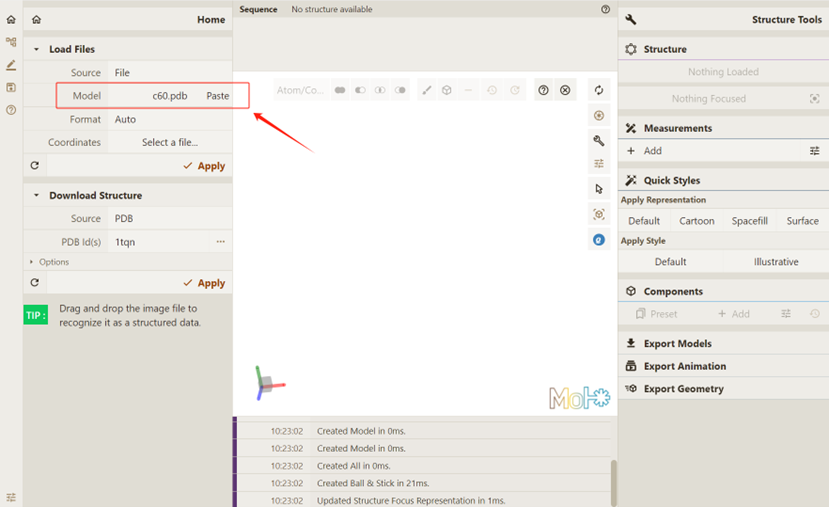Viewport: 829px width, 507px height.
Task: Open the help icon in sequence panel header
Action: [605, 9]
